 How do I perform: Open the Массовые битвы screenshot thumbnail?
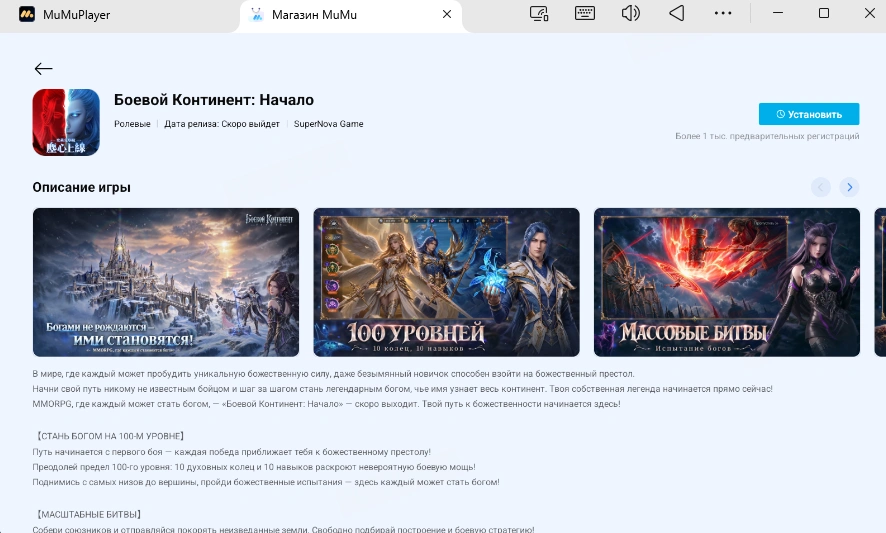[x=727, y=282]
